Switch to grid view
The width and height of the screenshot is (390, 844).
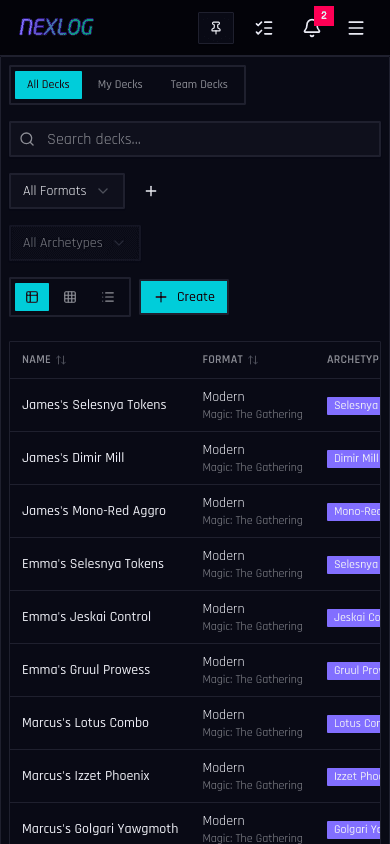click(70, 297)
